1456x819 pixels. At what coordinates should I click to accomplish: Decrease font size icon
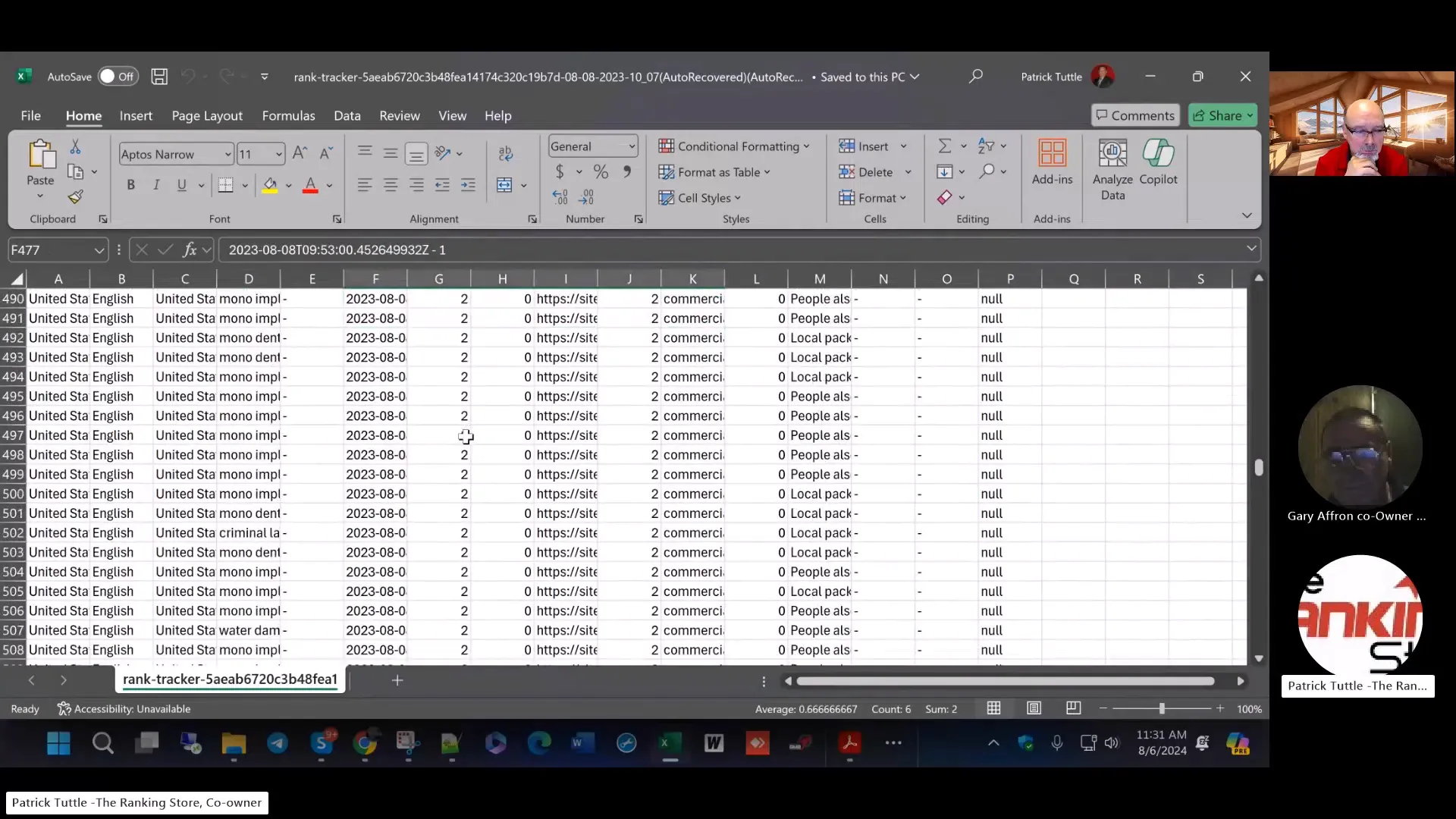tap(326, 153)
